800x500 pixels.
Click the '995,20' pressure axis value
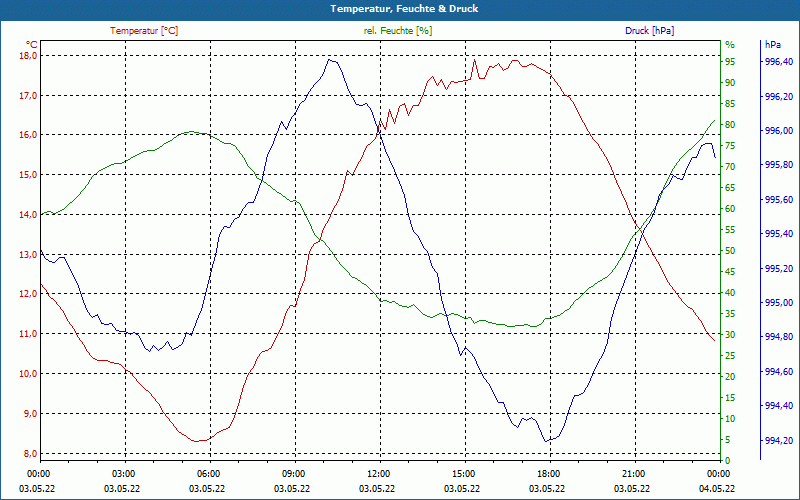(x=779, y=268)
